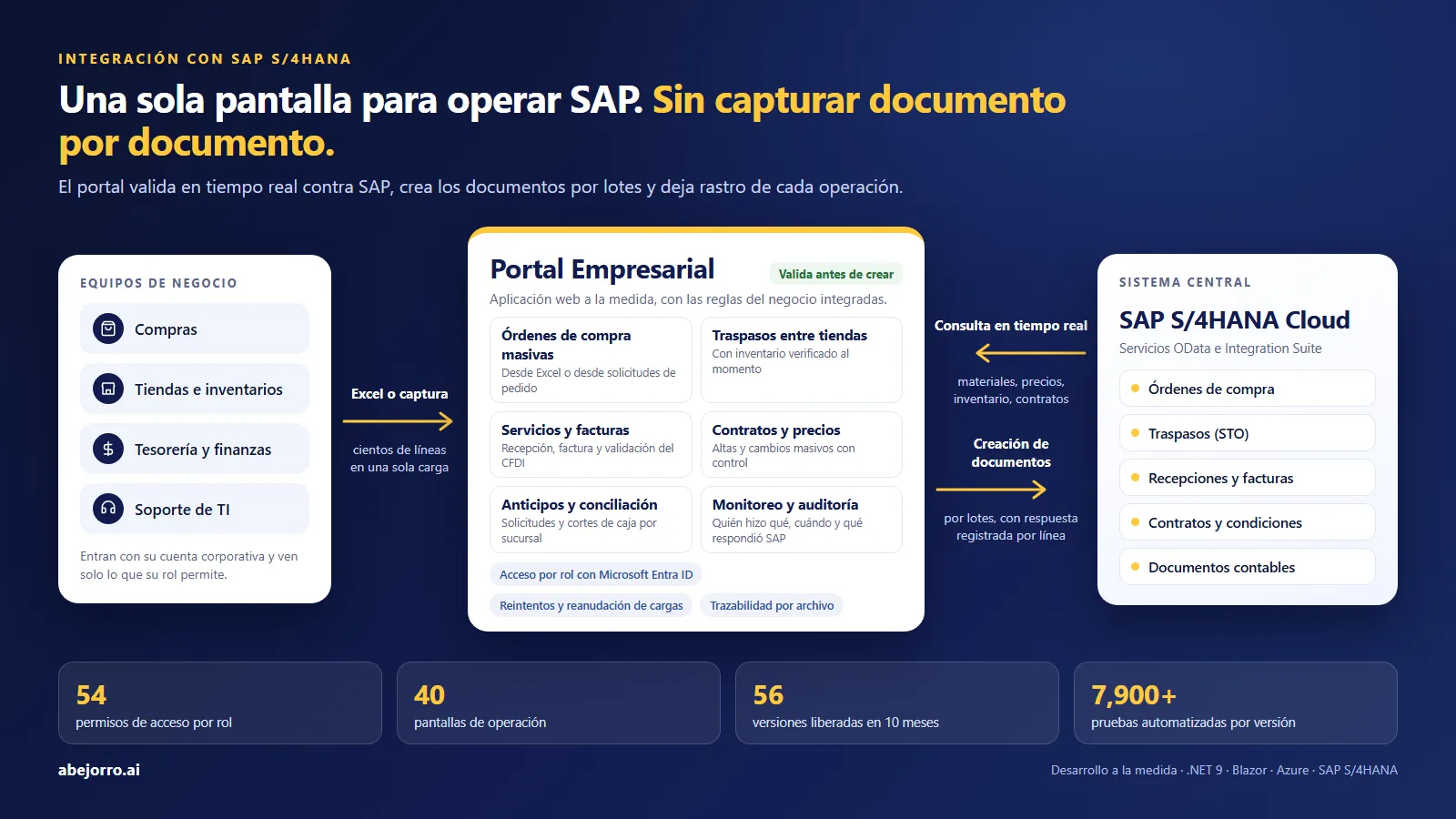The width and height of the screenshot is (1456, 819).
Task: Click 'Servicios OData e Integration Suite' subtitle
Action: pyautogui.click(x=1220, y=349)
